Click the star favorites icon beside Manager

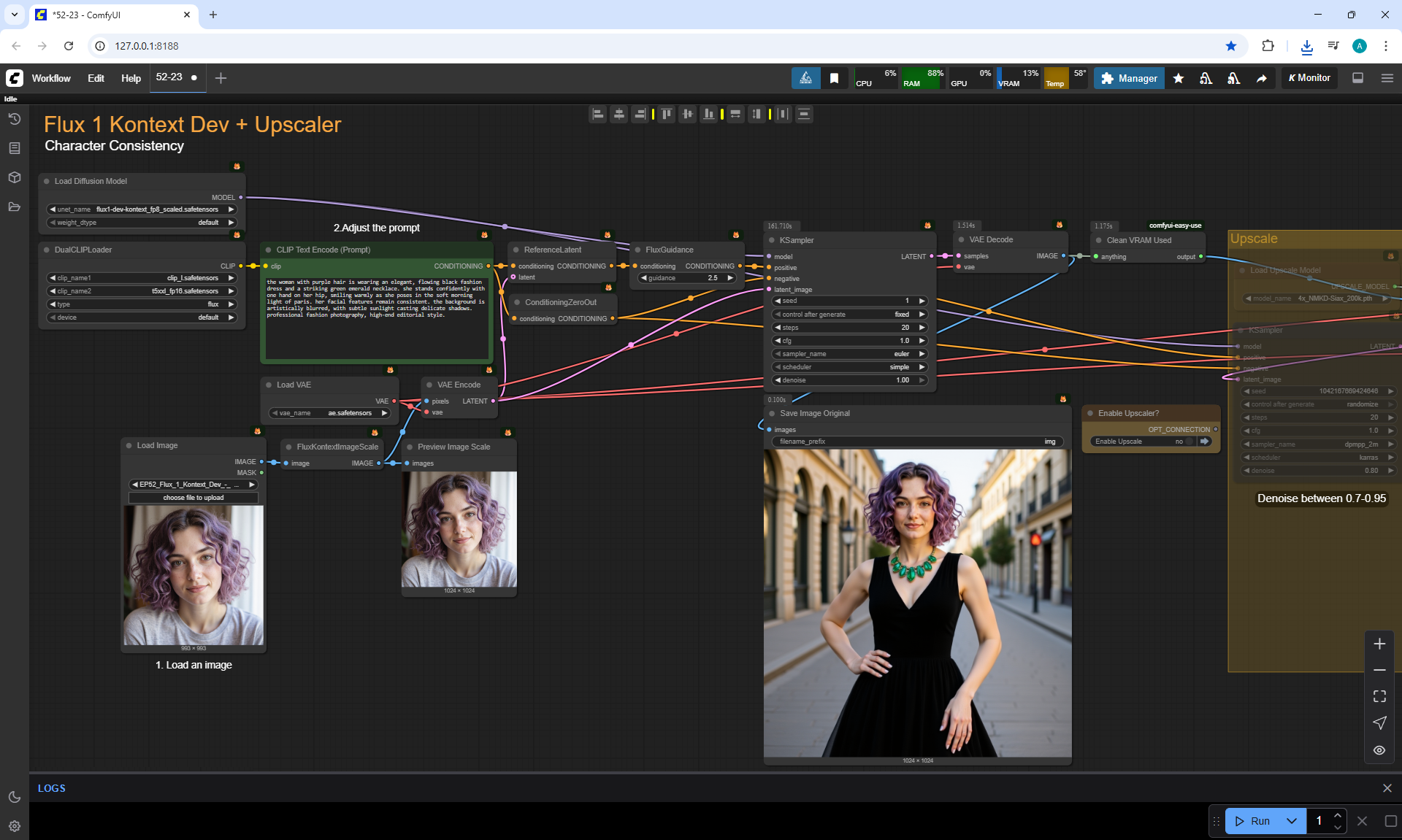pyautogui.click(x=1178, y=78)
